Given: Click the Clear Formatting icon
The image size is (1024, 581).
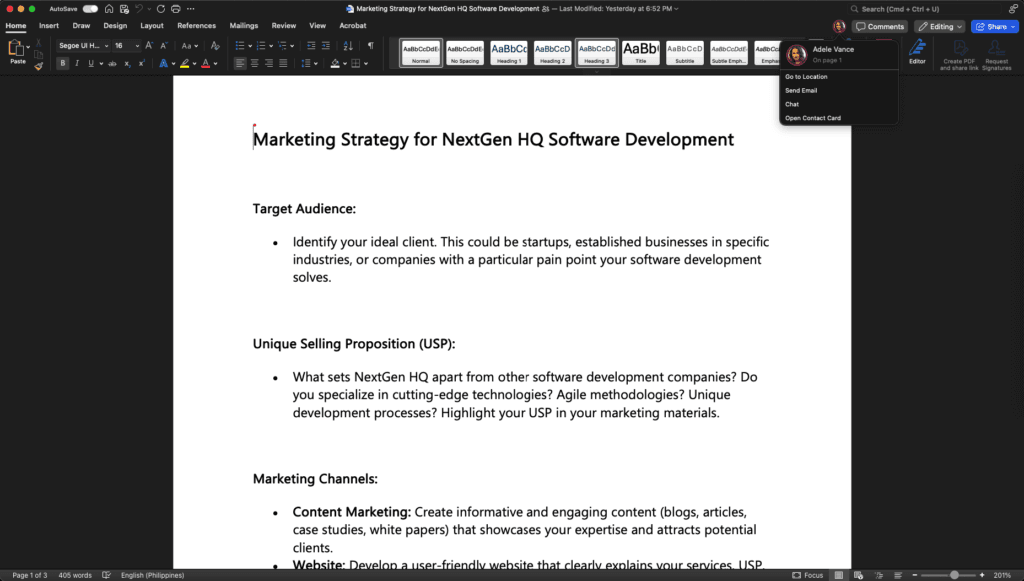Looking at the screenshot, I should tap(215, 46).
